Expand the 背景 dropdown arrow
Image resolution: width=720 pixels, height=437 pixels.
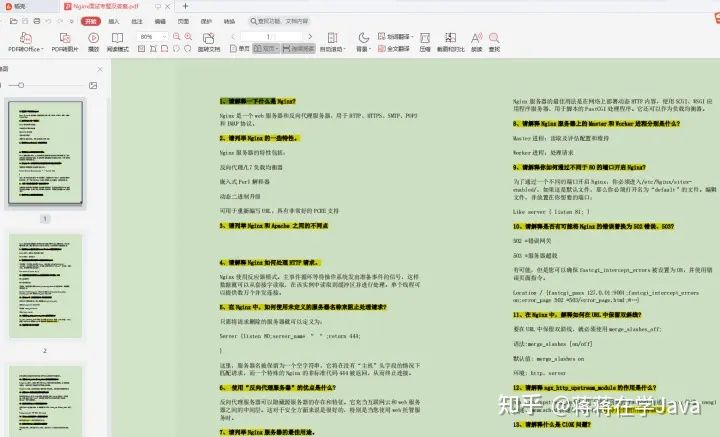point(370,50)
